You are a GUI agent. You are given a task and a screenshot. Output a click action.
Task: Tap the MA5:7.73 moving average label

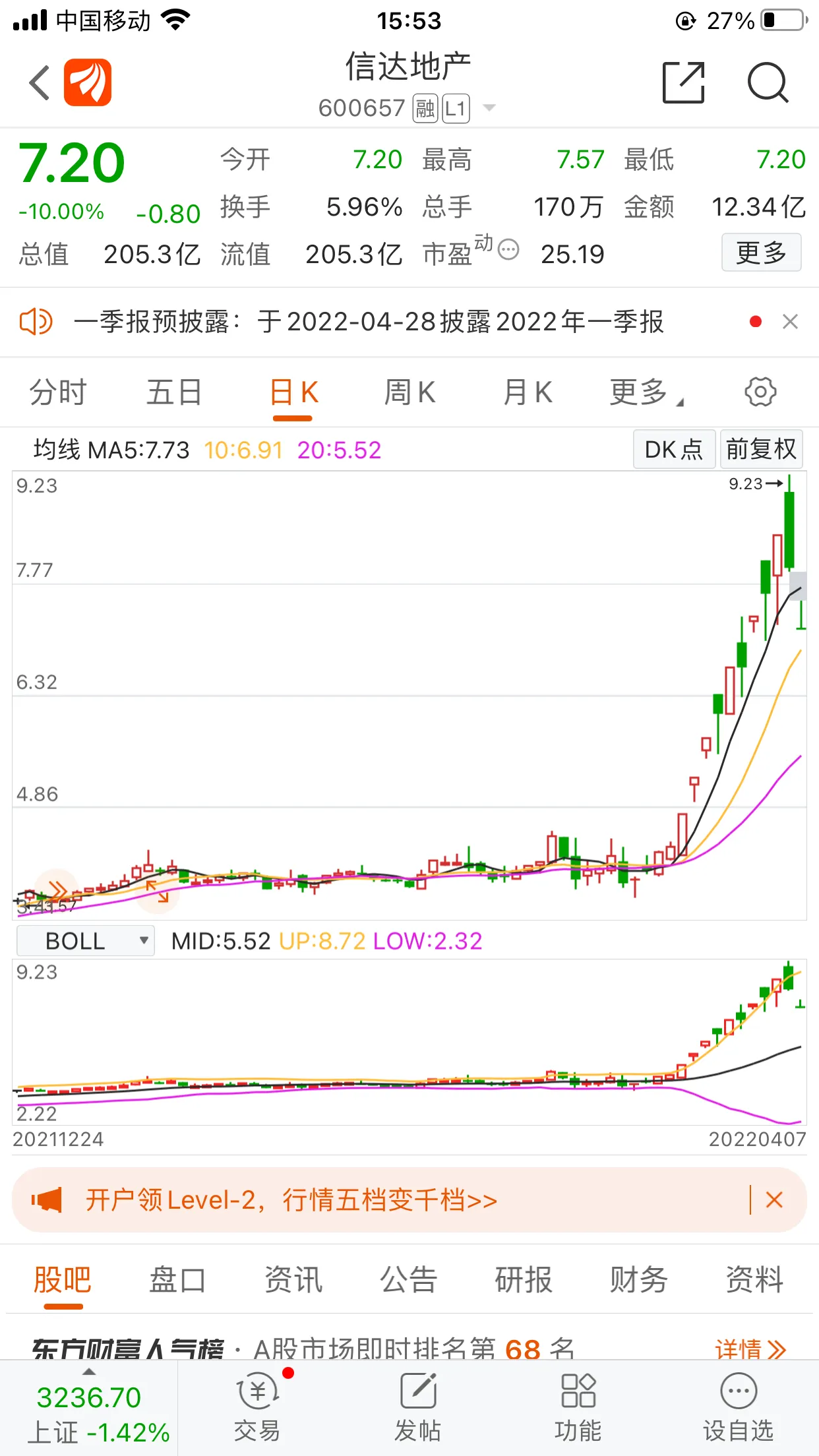click(x=138, y=450)
